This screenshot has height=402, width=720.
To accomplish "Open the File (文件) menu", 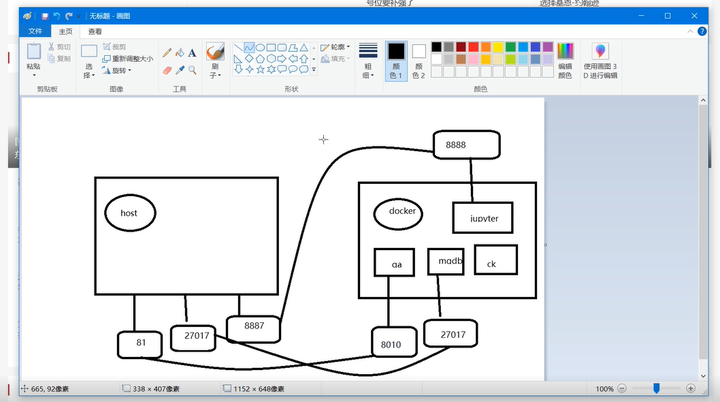I will click(x=35, y=31).
